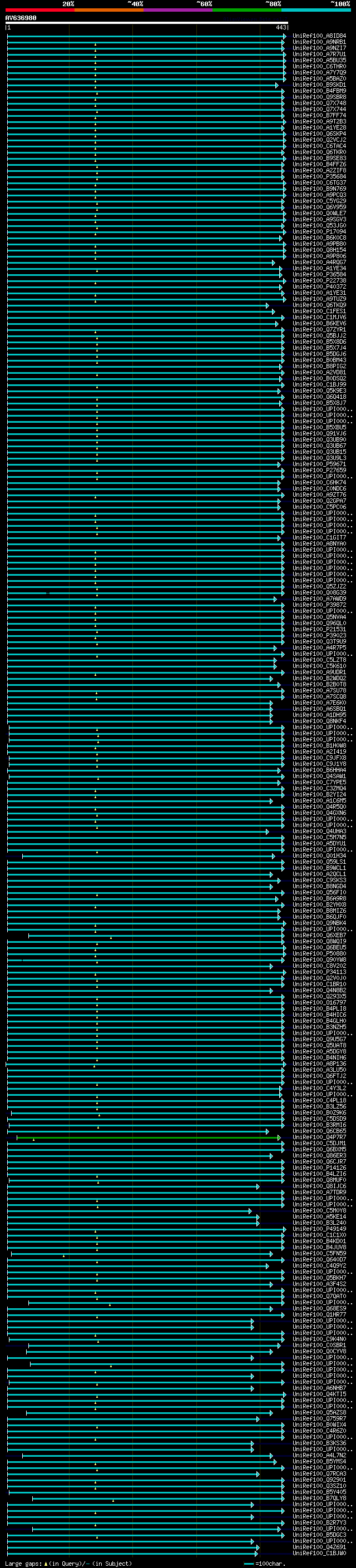Select label UniRef100_B4NIH6

coord(319,1057)
